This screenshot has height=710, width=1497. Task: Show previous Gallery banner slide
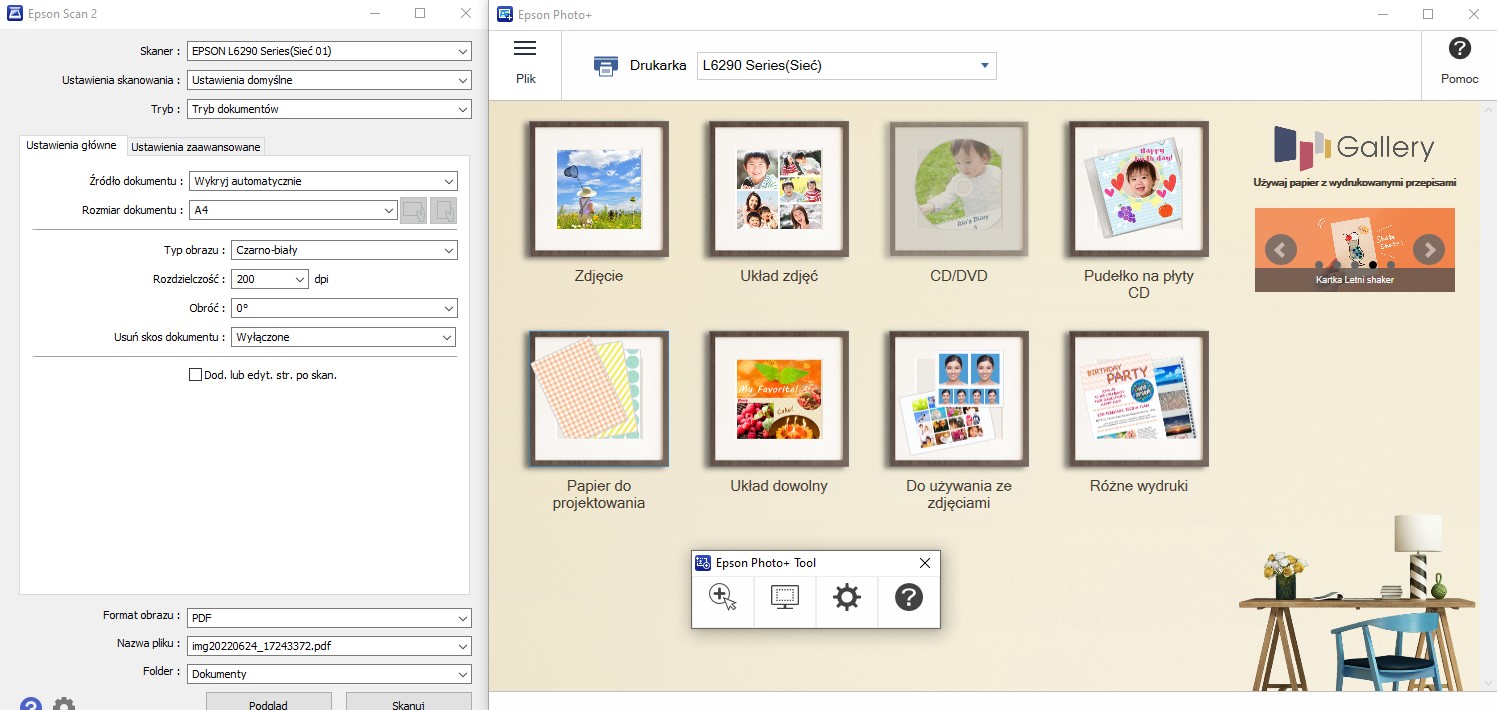click(x=1281, y=250)
